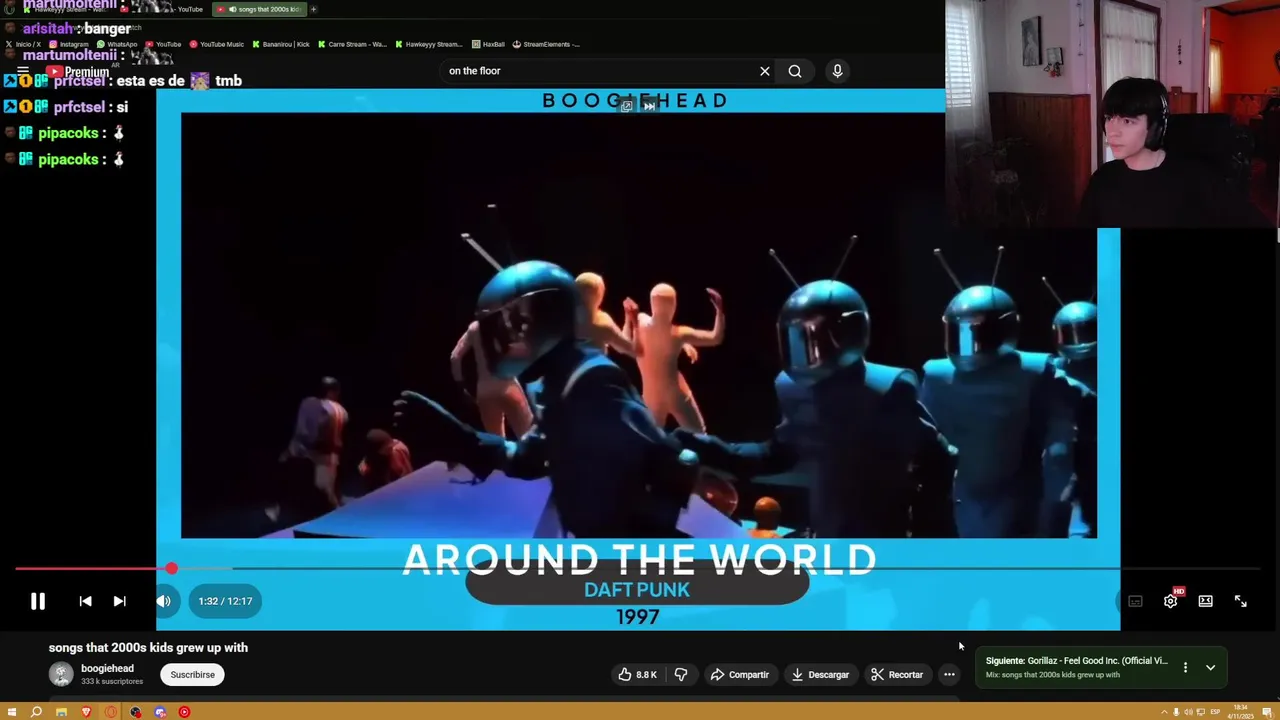This screenshot has width=1280, height=720.
Task: Open YouTube Music taskbar app icon
Action: click(184, 712)
